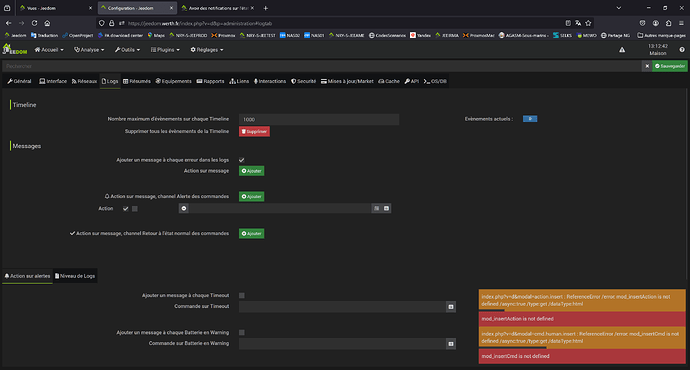The width and height of the screenshot is (690, 370).
Task: Click the Jeedom logo in the navbar
Action: point(15,49)
